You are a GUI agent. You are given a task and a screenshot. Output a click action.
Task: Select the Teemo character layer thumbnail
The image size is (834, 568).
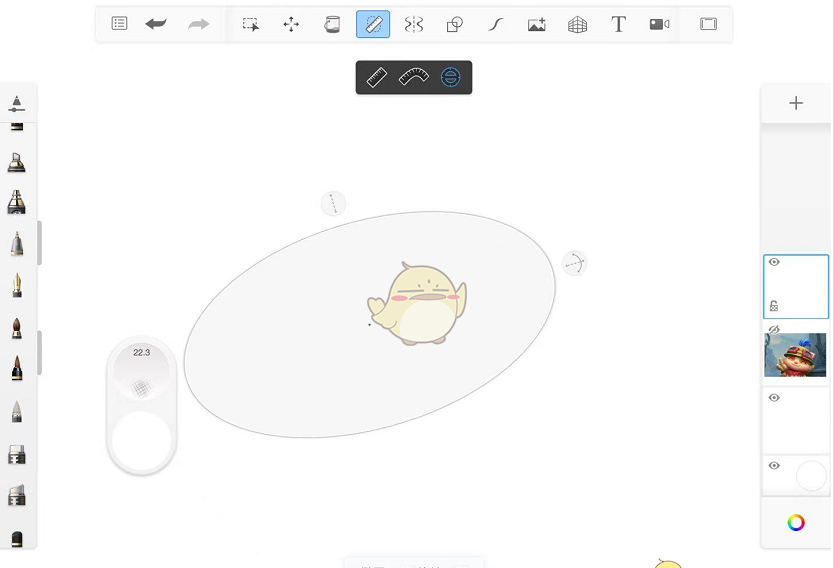coord(795,355)
